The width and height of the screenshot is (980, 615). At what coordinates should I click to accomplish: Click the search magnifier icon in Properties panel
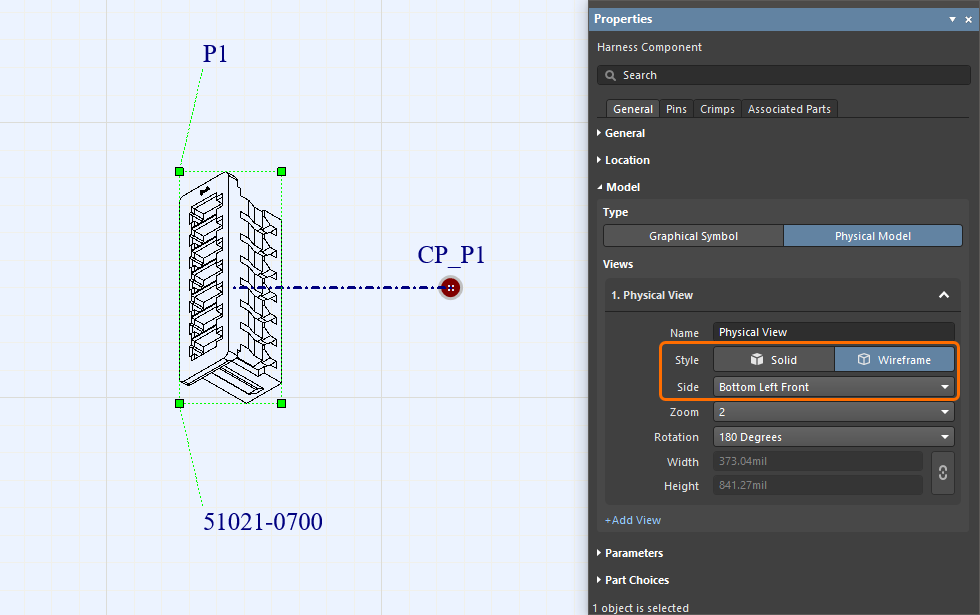point(610,75)
